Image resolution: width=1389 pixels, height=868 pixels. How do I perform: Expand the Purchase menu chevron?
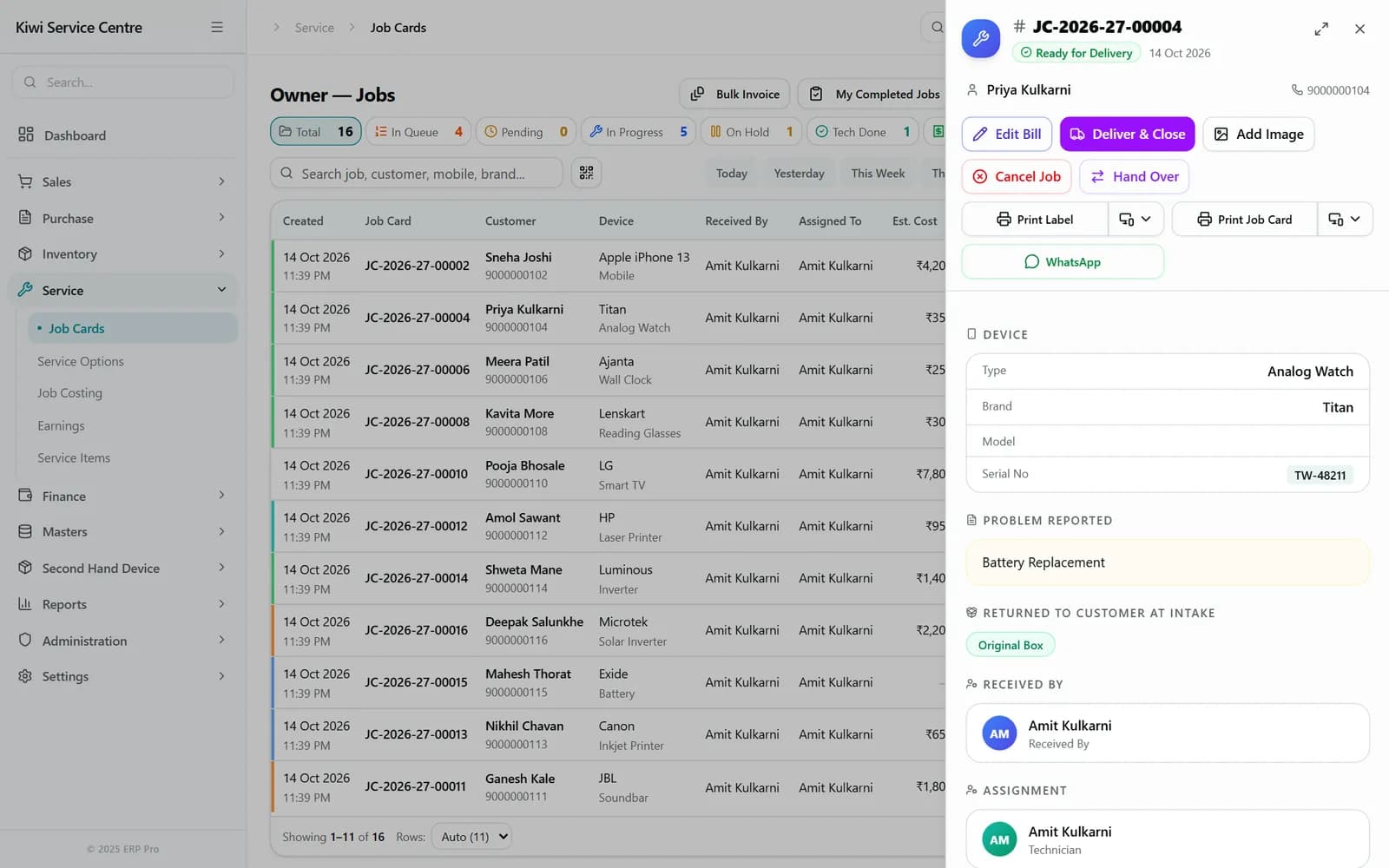(221, 217)
